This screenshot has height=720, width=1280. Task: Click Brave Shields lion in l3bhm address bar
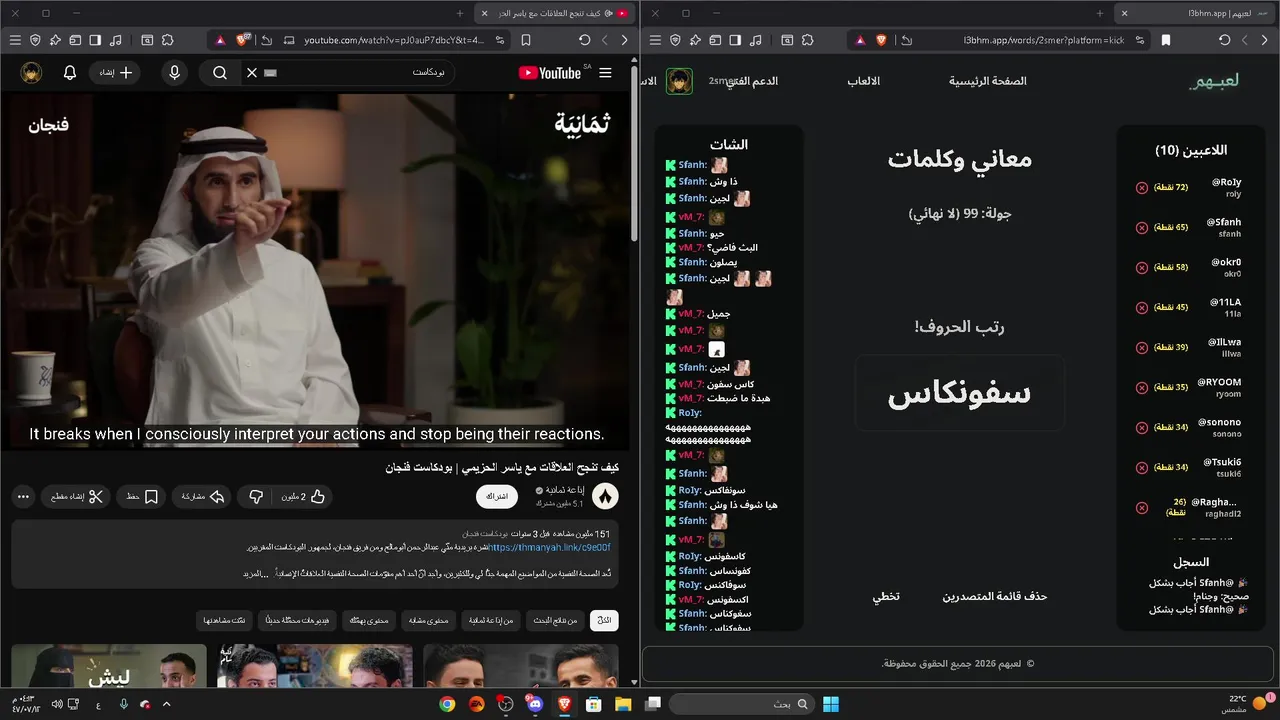click(x=881, y=40)
